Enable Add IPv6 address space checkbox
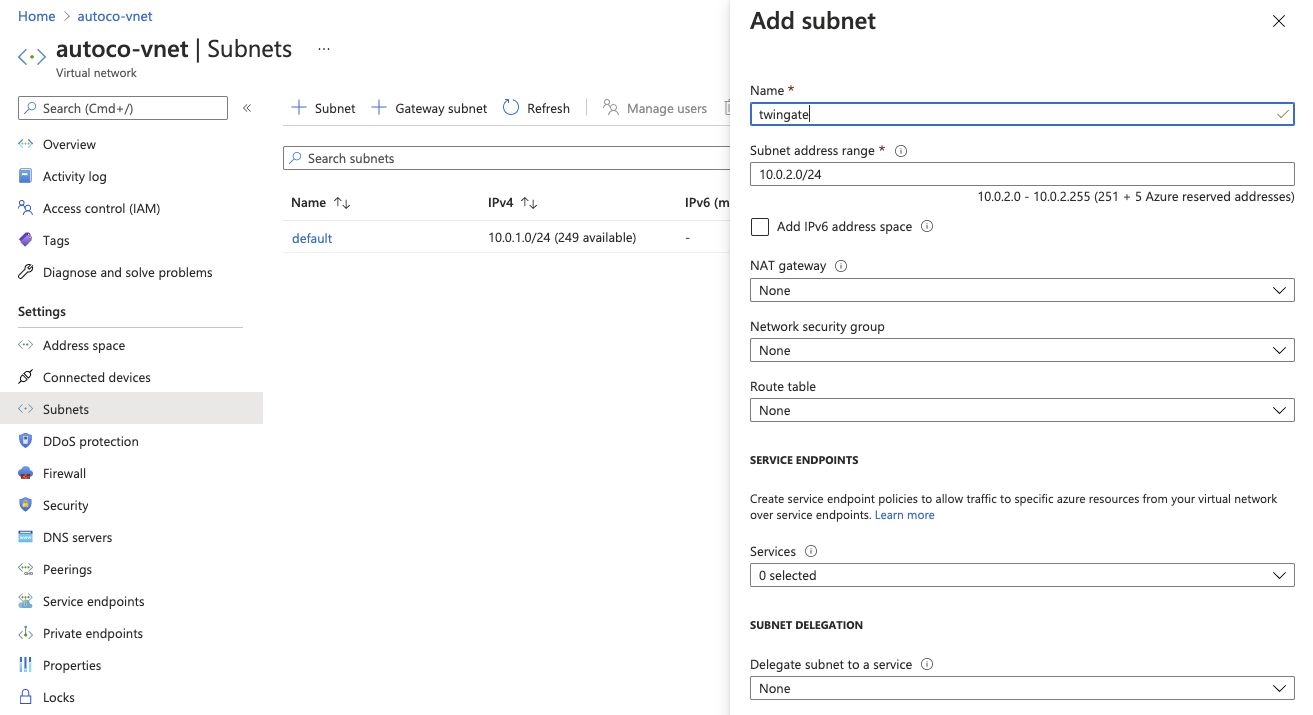This screenshot has height=715, width=1313. click(x=760, y=227)
